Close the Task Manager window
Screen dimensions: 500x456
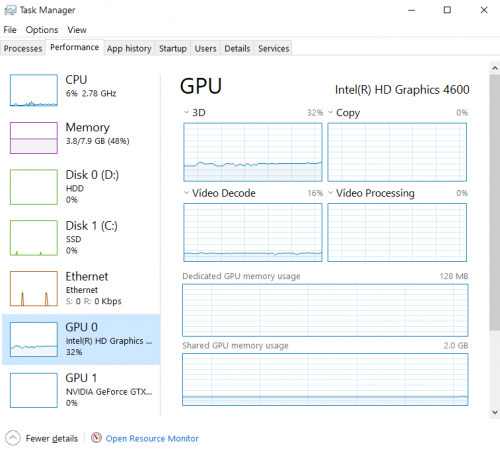click(484, 10)
